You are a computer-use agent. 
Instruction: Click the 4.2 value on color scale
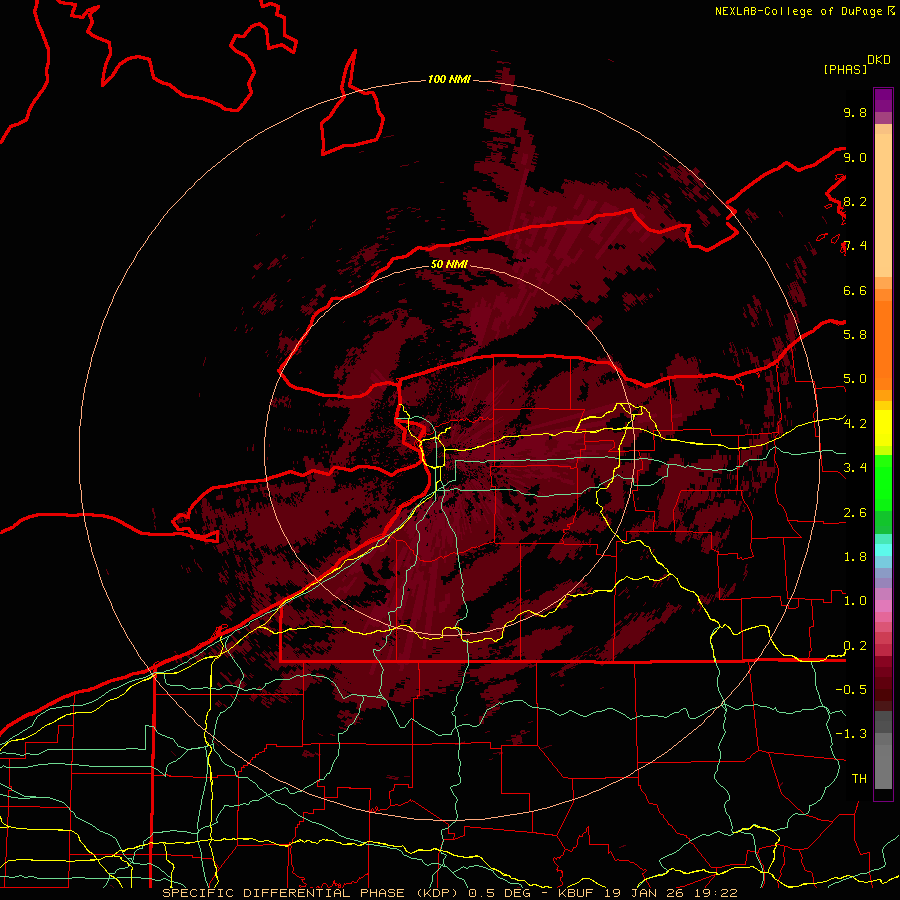(x=855, y=424)
